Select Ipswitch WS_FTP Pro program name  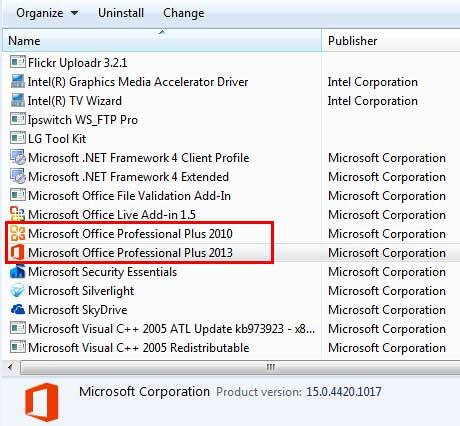pyautogui.click(x=83, y=120)
